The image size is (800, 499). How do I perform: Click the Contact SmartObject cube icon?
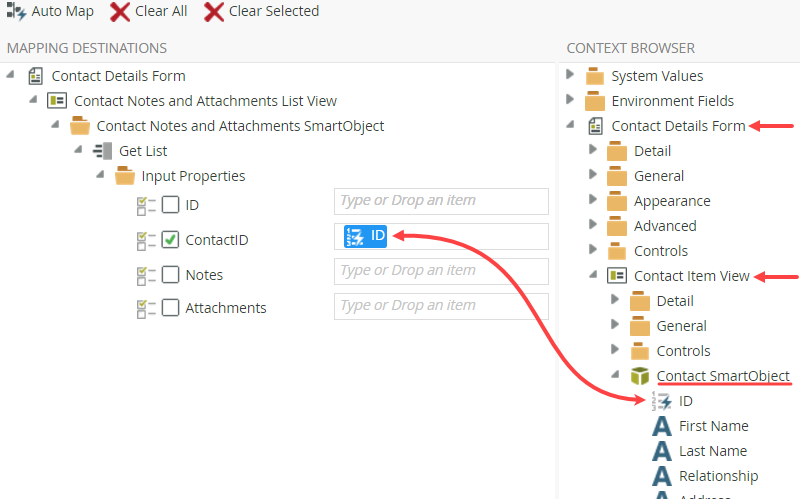[641, 376]
